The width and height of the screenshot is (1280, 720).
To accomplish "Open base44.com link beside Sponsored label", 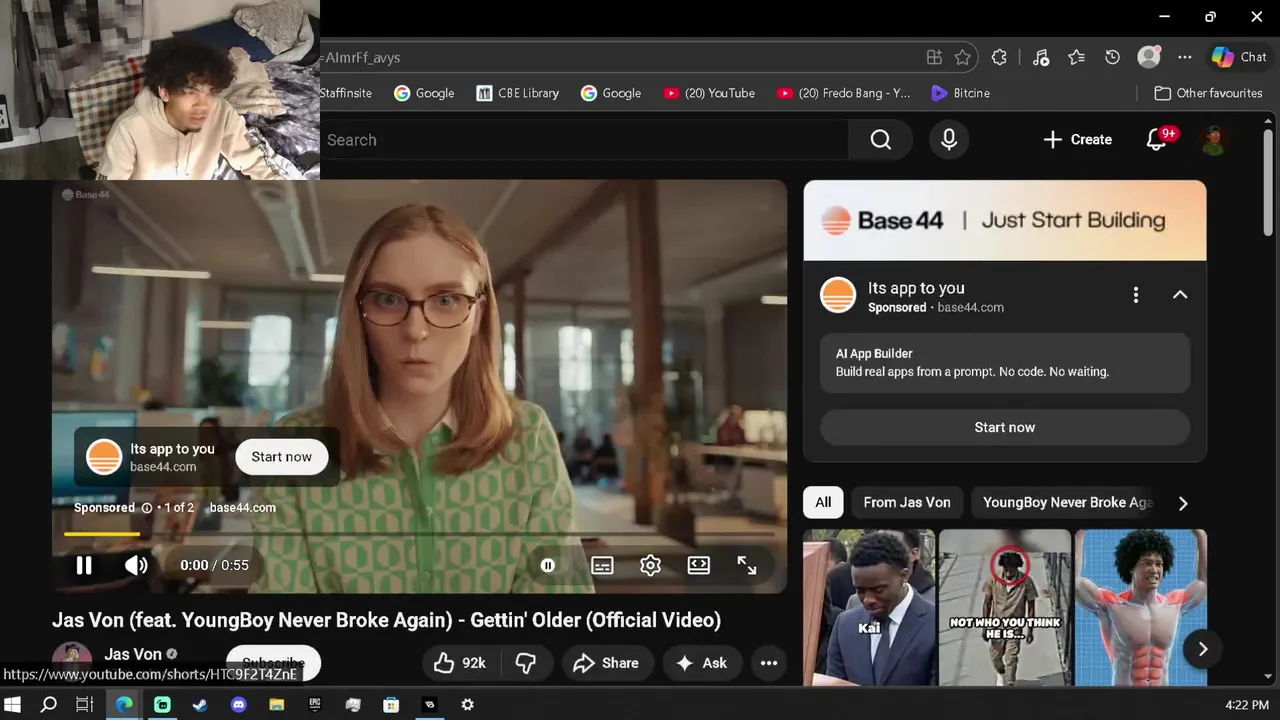I will (242, 508).
